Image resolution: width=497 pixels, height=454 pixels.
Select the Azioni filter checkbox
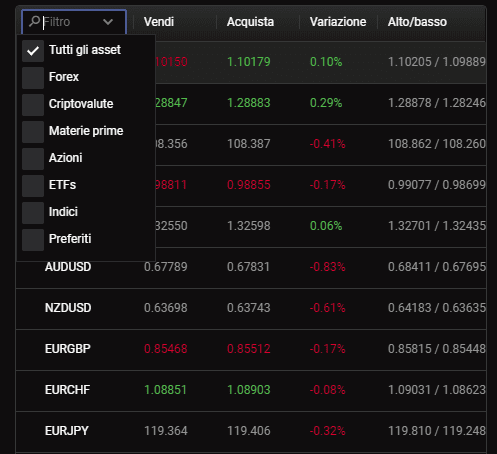click(33, 159)
